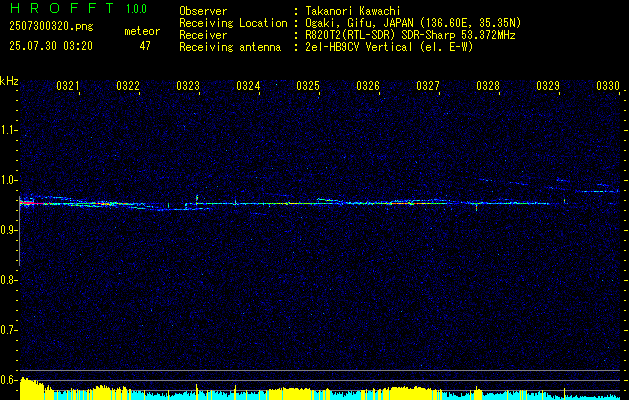629x400 pixels.
Task: Click time marker 0323
Action: pyautogui.click(x=188, y=86)
